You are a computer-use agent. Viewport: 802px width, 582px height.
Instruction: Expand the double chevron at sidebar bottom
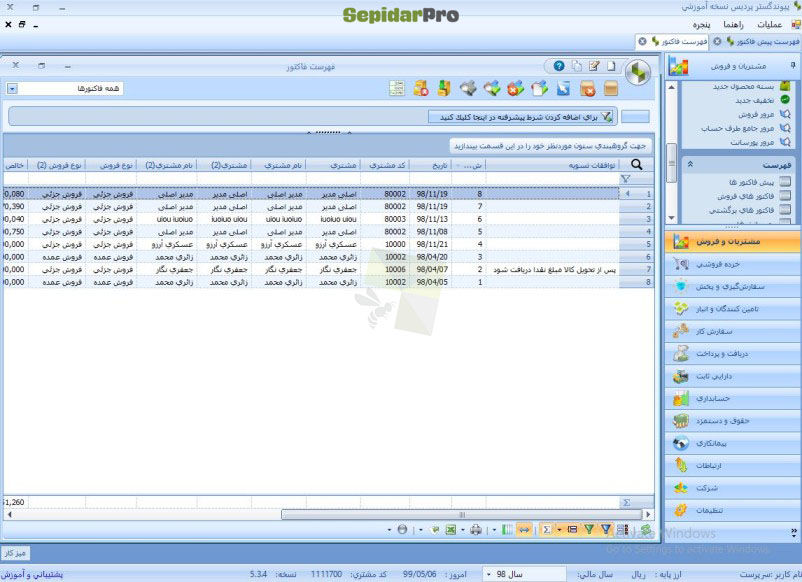point(793,533)
